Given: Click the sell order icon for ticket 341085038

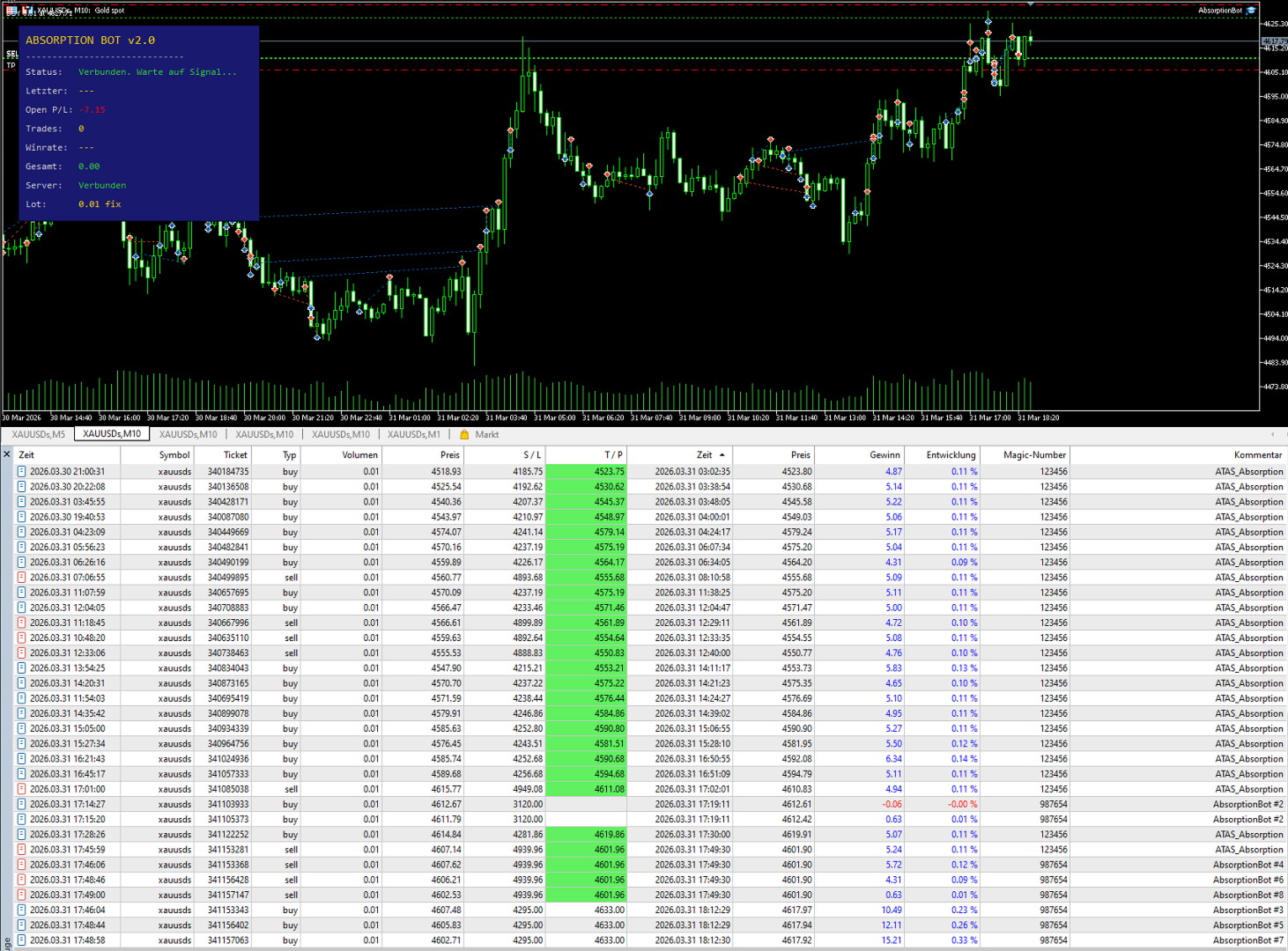Looking at the screenshot, I should [22, 789].
